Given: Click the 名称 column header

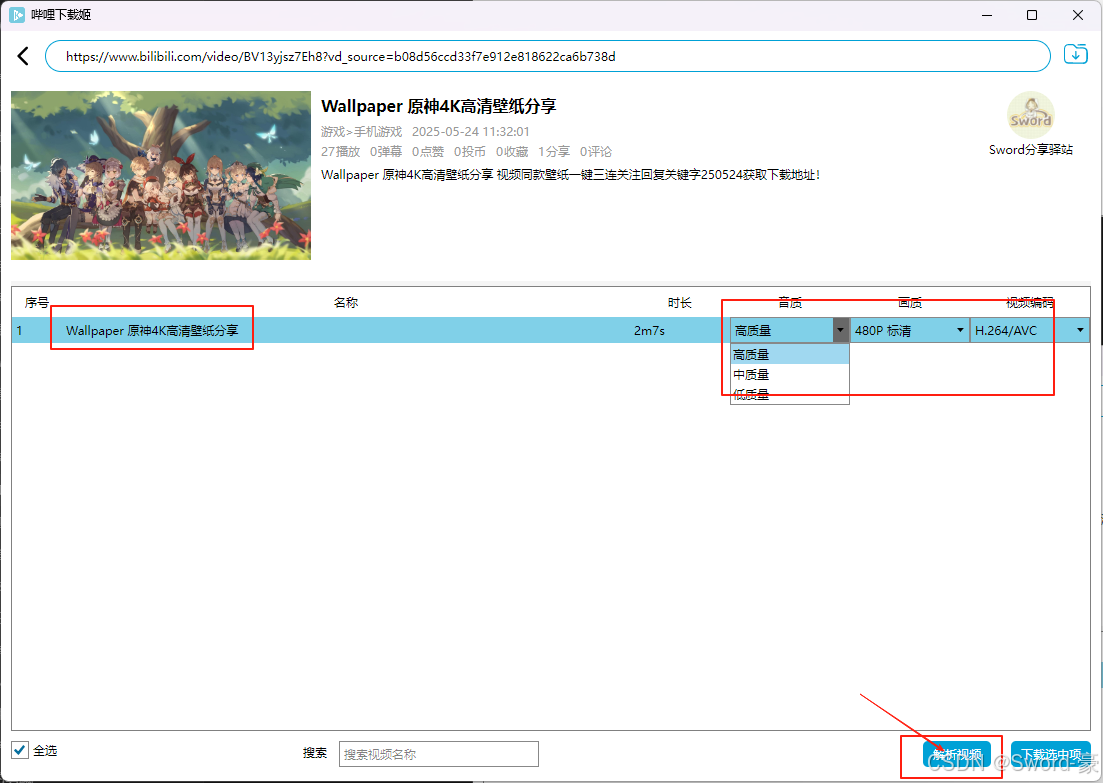Looking at the screenshot, I should coord(345,303).
